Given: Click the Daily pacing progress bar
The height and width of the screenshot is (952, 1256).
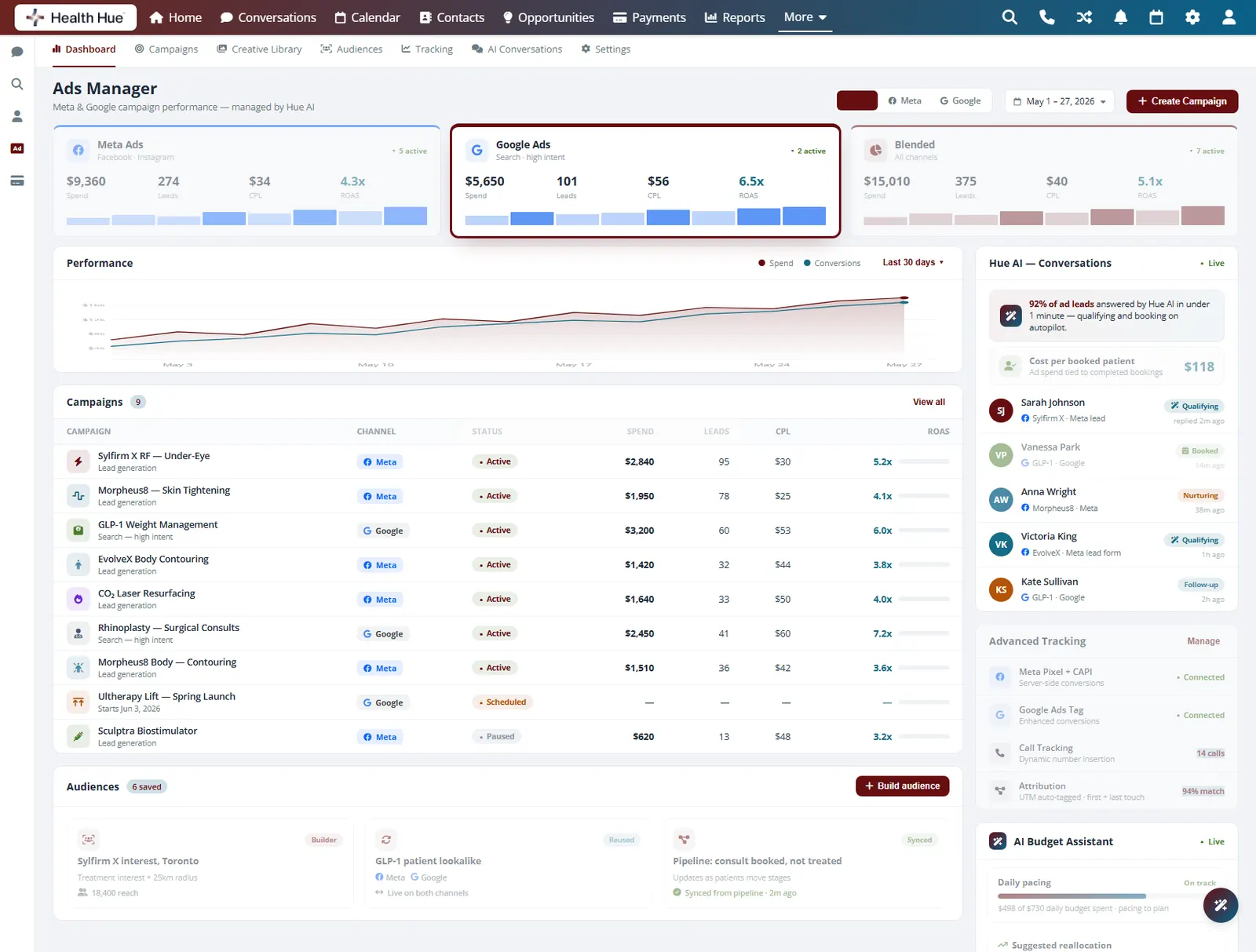Looking at the screenshot, I should [x=1107, y=895].
